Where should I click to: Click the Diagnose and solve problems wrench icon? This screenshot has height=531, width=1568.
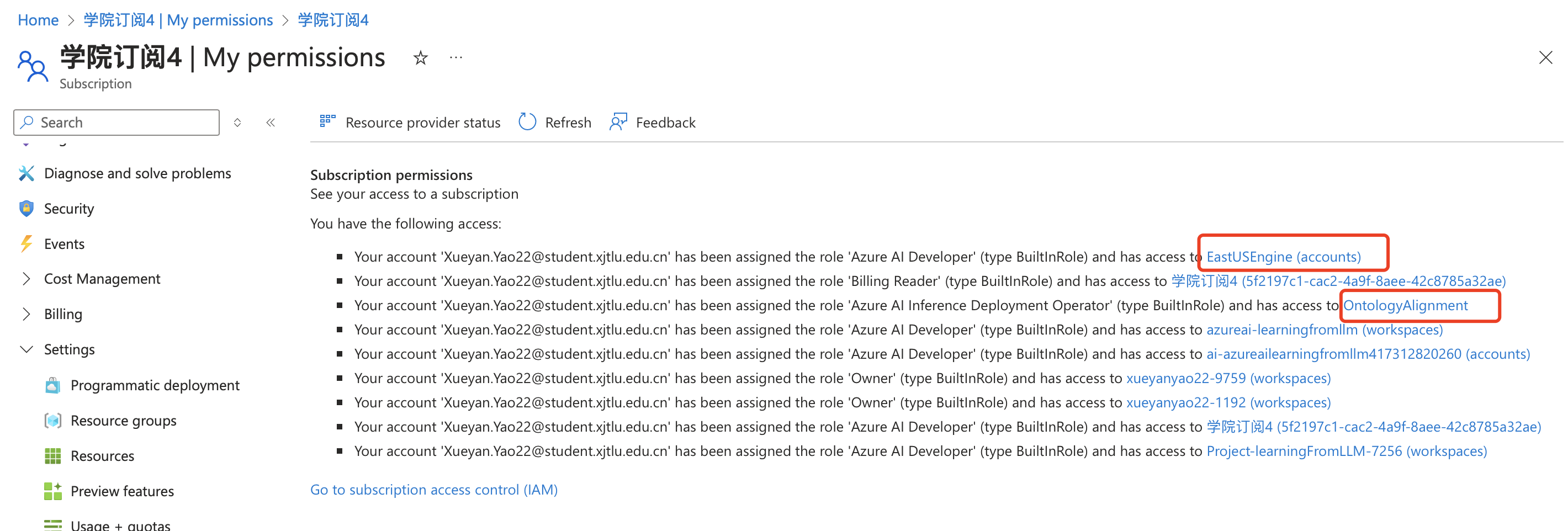click(26, 173)
